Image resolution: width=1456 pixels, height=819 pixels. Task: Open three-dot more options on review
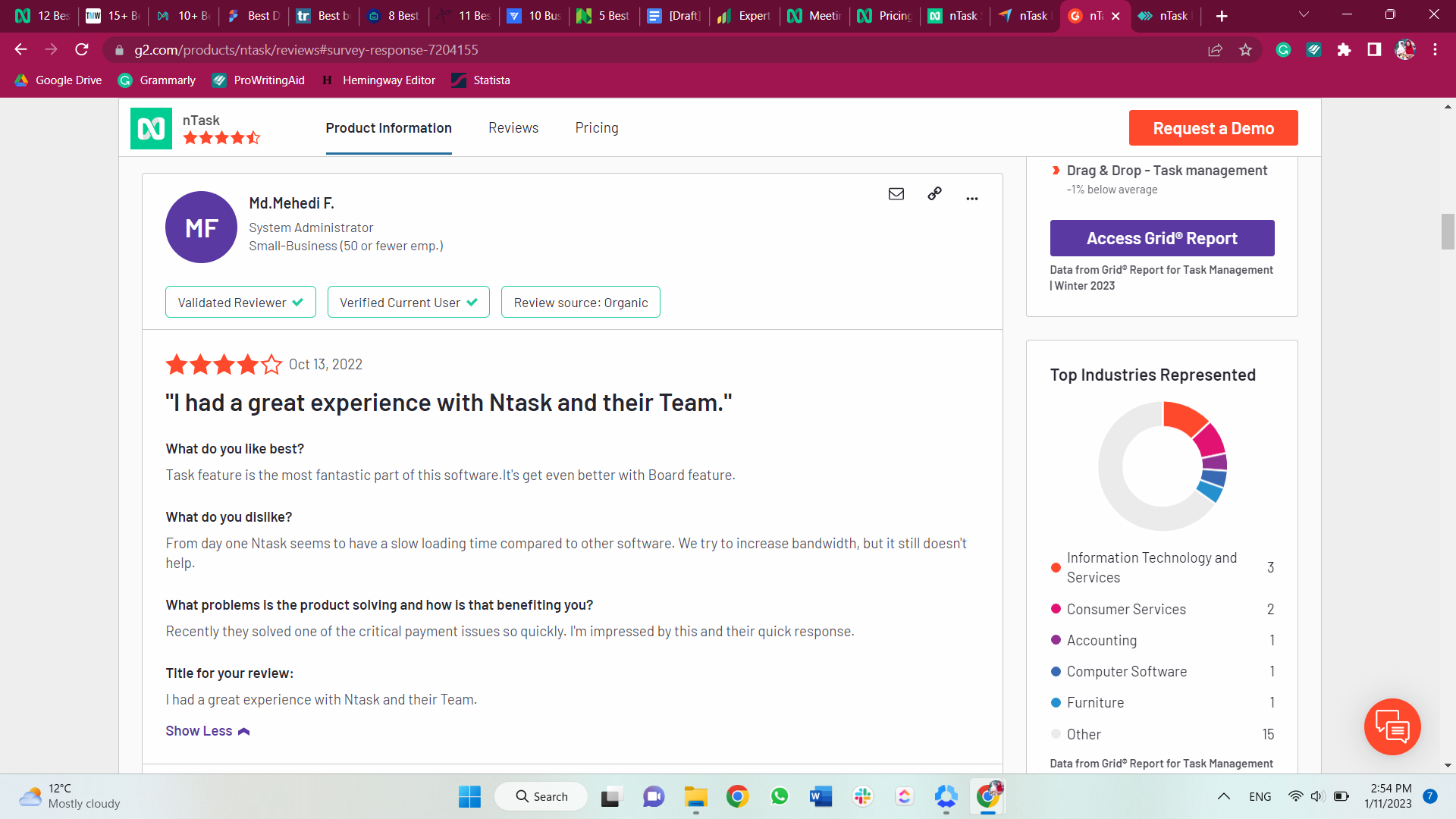tap(971, 198)
